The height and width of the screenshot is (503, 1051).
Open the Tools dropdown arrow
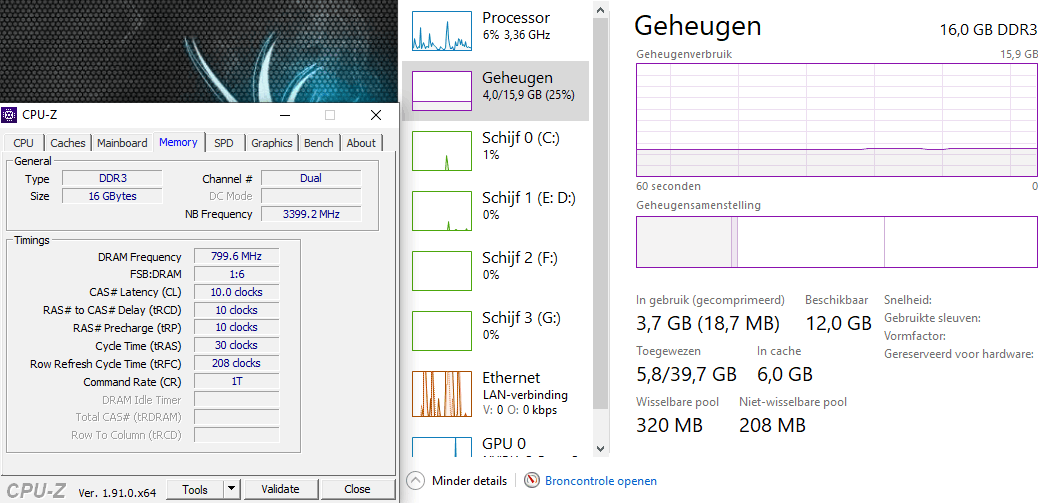click(x=232, y=489)
